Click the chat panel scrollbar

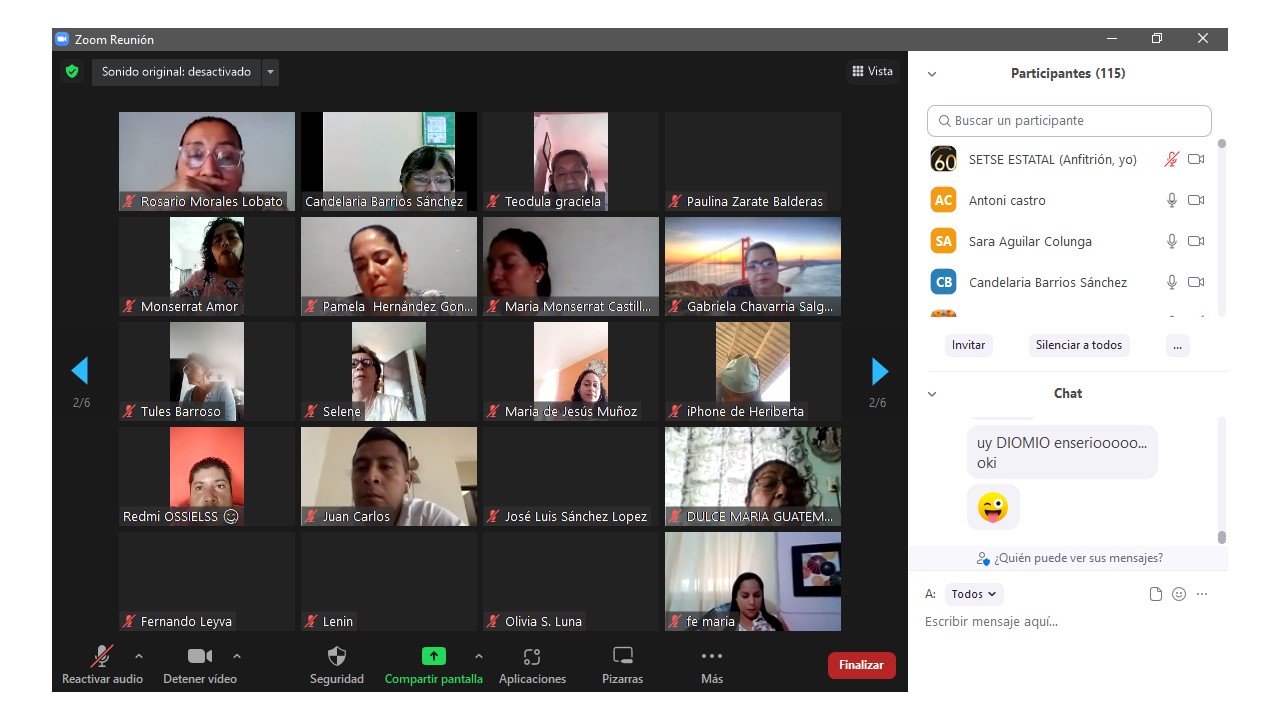click(1221, 537)
